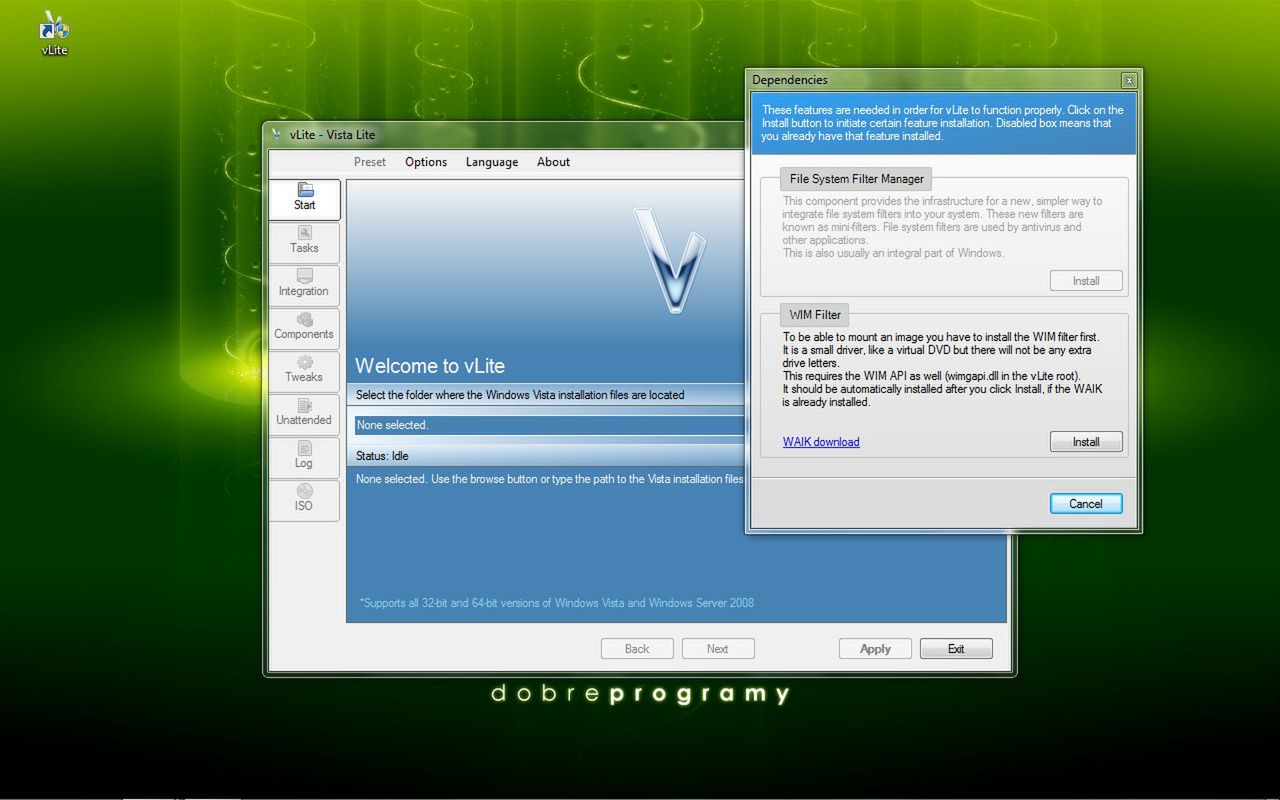
Task: Click the File System Filter Manager label
Action: click(x=856, y=179)
